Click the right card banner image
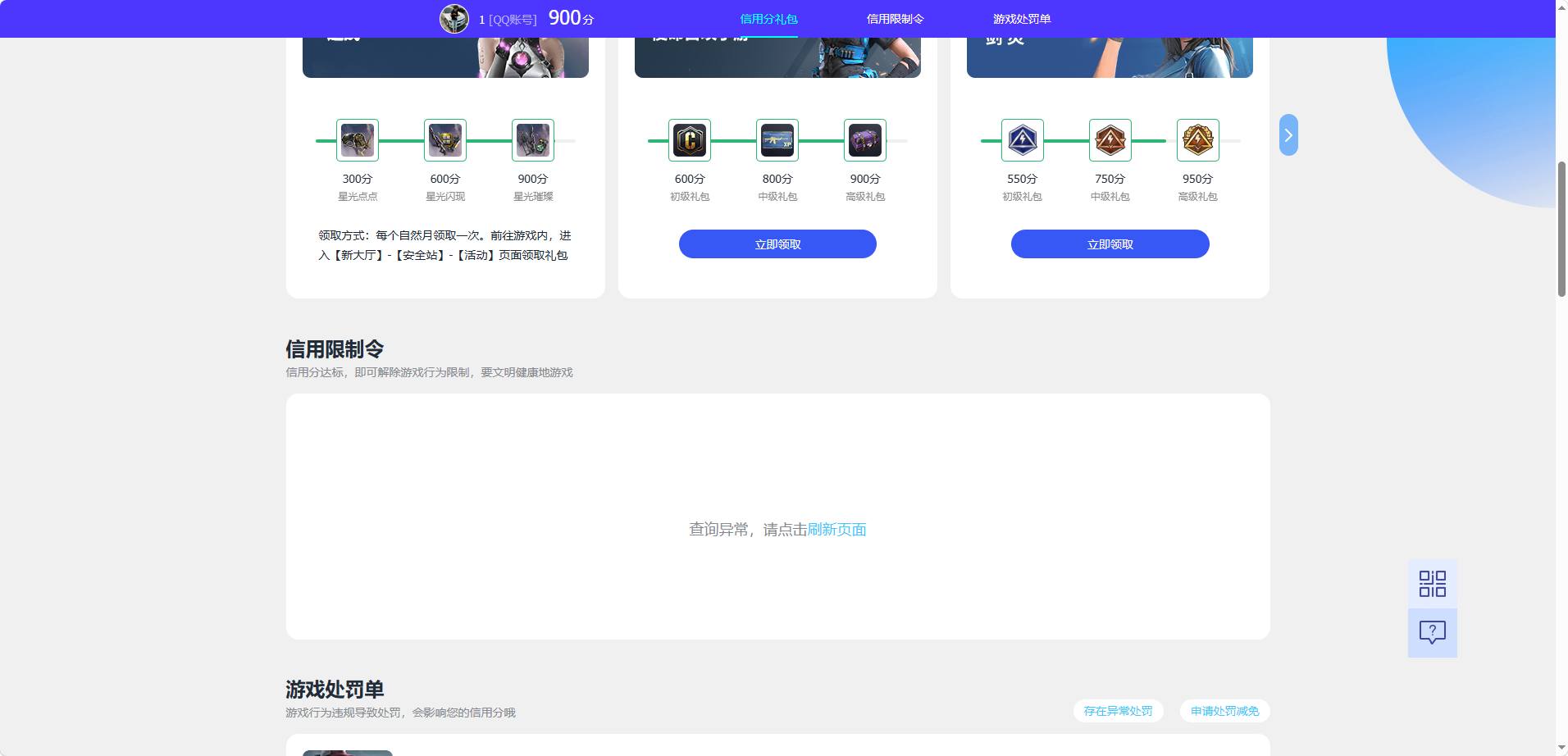This screenshot has width=1568, height=756. [1110, 57]
